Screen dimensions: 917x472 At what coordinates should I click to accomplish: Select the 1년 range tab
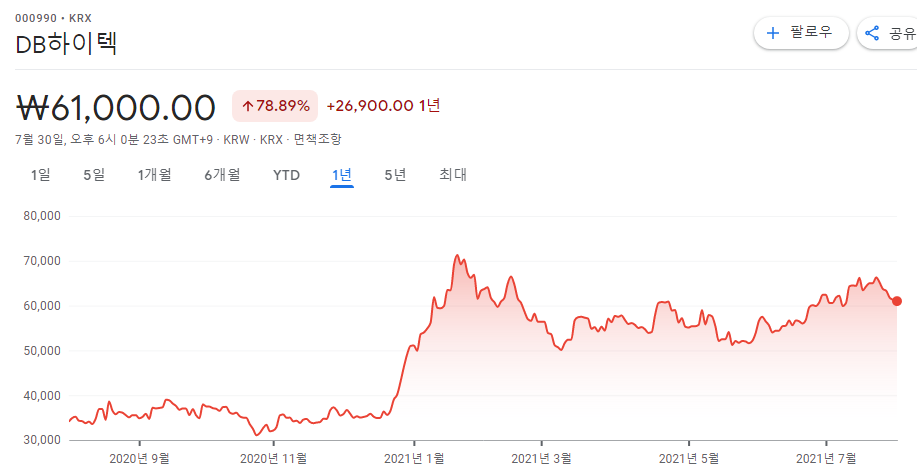[342, 175]
